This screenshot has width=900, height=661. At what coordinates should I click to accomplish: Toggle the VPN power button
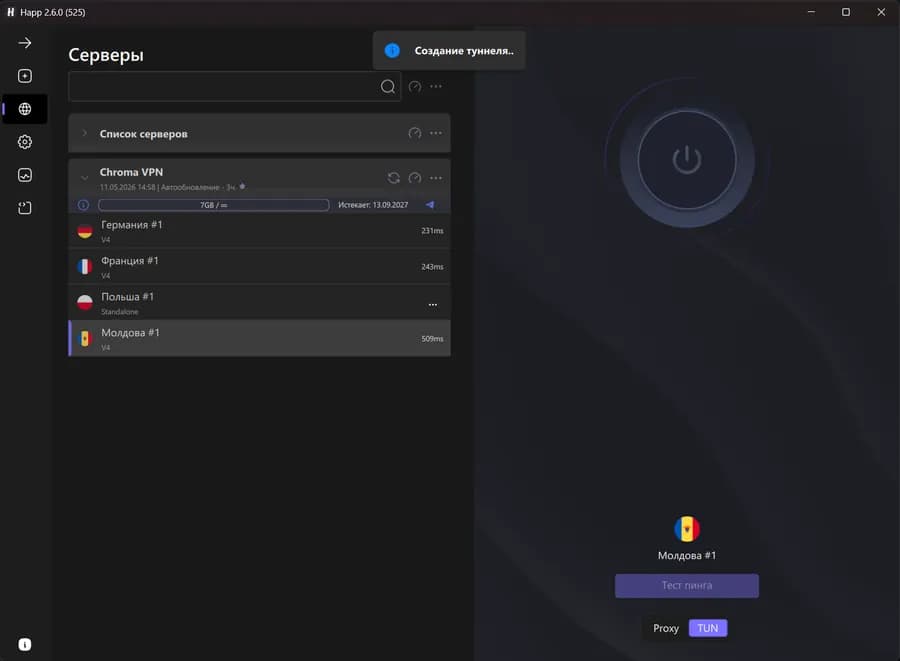click(686, 160)
